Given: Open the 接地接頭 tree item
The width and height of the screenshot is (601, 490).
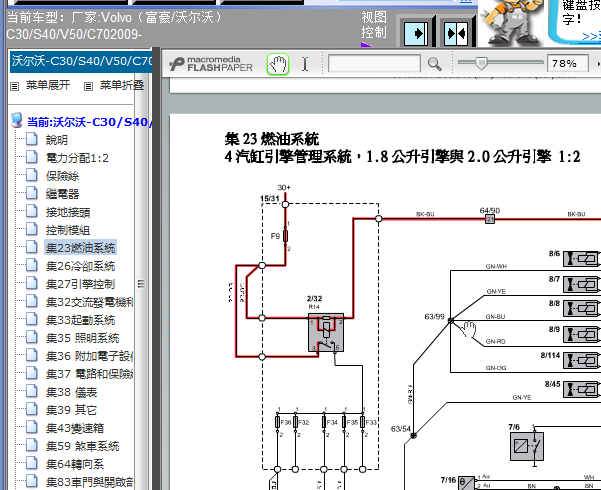Looking at the screenshot, I should [68, 212].
